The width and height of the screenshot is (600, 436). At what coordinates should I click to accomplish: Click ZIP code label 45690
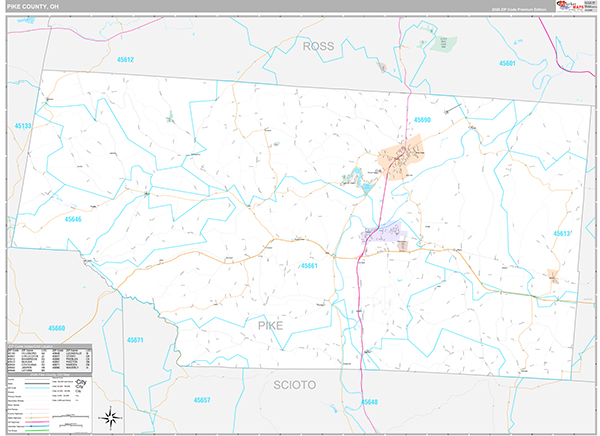422,120
